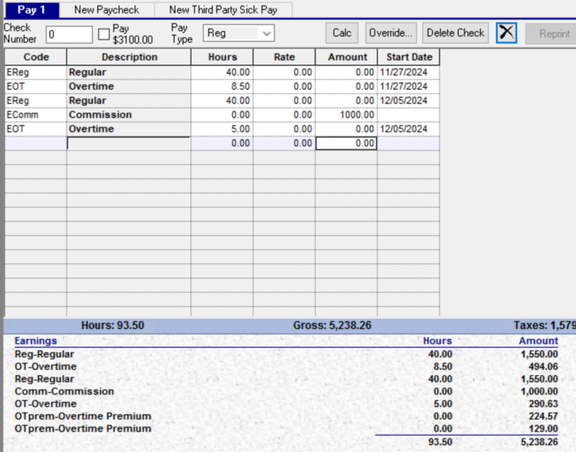Screen dimensions: 576x452
Task: Click the Code column header
Action: [x=36, y=57]
